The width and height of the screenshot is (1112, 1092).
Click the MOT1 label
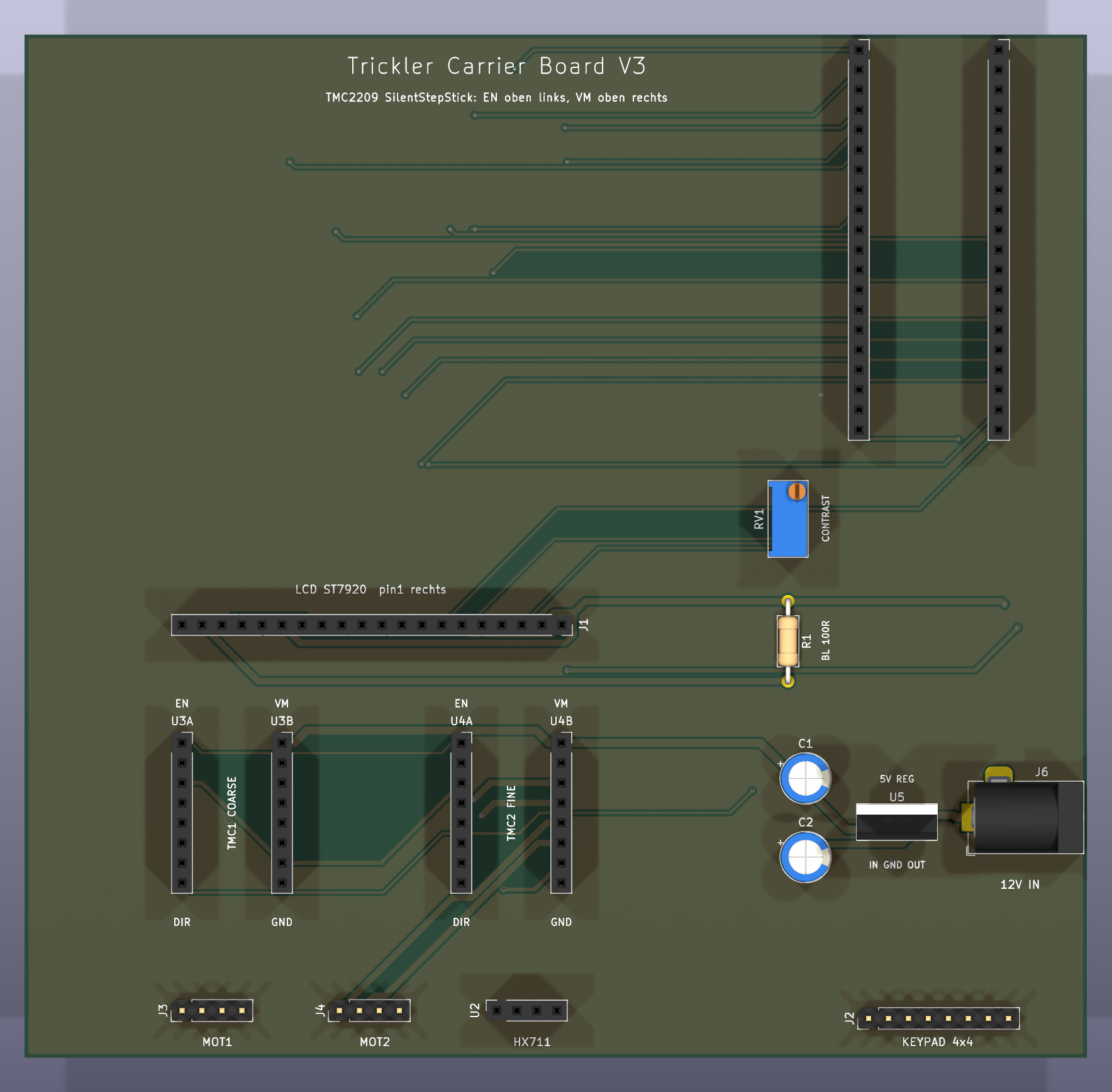[217, 1042]
